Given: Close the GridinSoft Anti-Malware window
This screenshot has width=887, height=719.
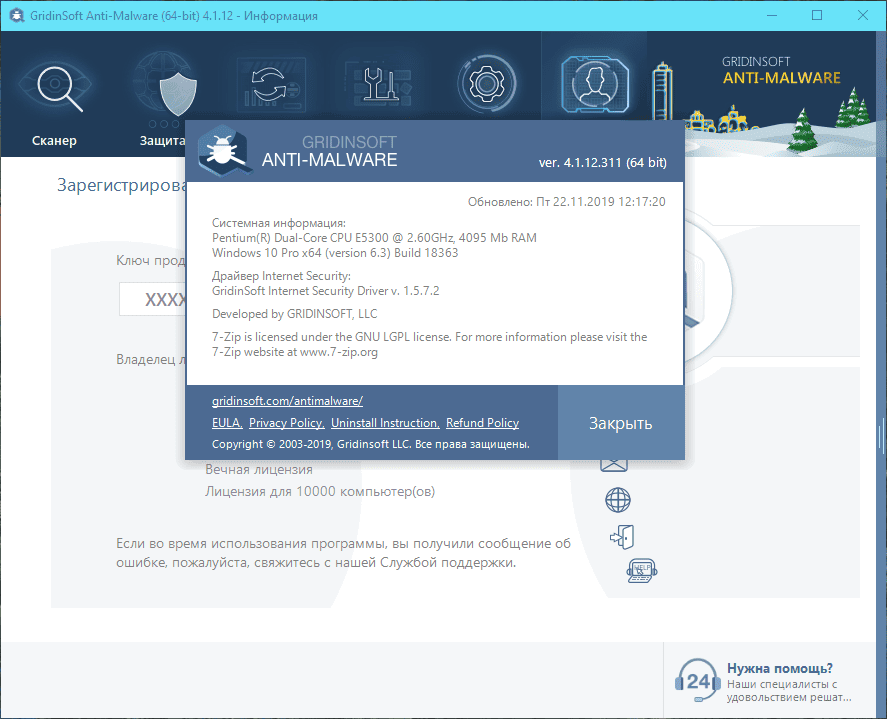Looking at the screenshot, I should point(863,15).
